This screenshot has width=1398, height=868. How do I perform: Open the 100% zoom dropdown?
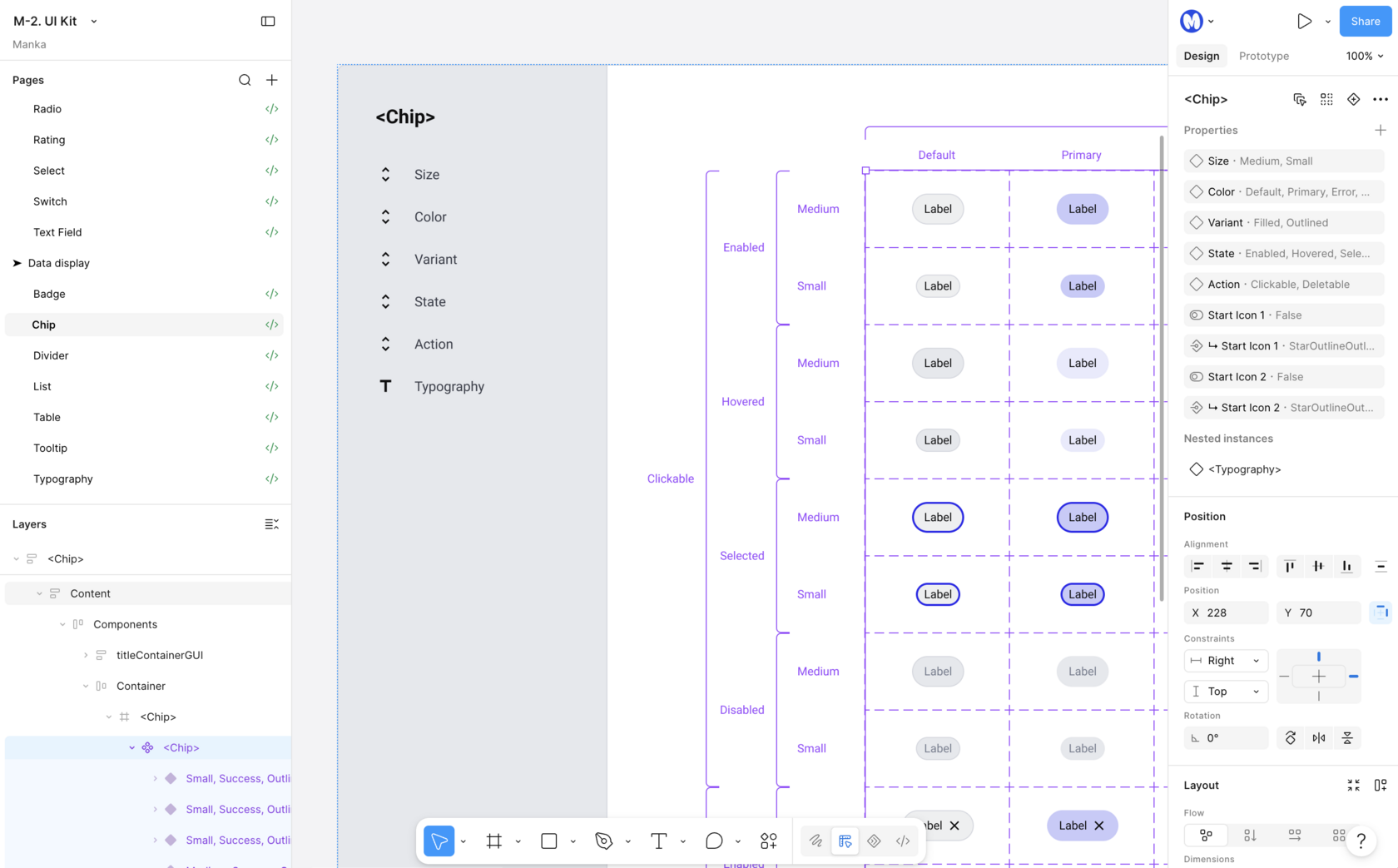1365,56
